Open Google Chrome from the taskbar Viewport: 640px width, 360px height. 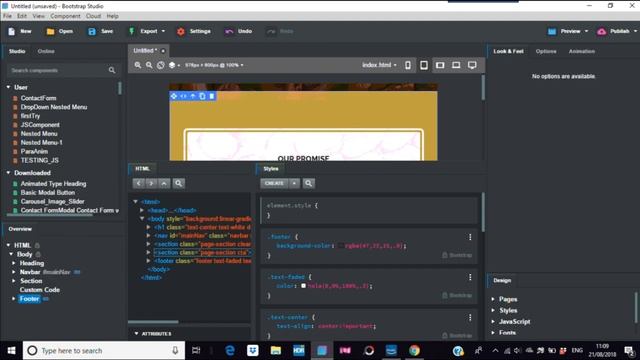tap(414, 351)
